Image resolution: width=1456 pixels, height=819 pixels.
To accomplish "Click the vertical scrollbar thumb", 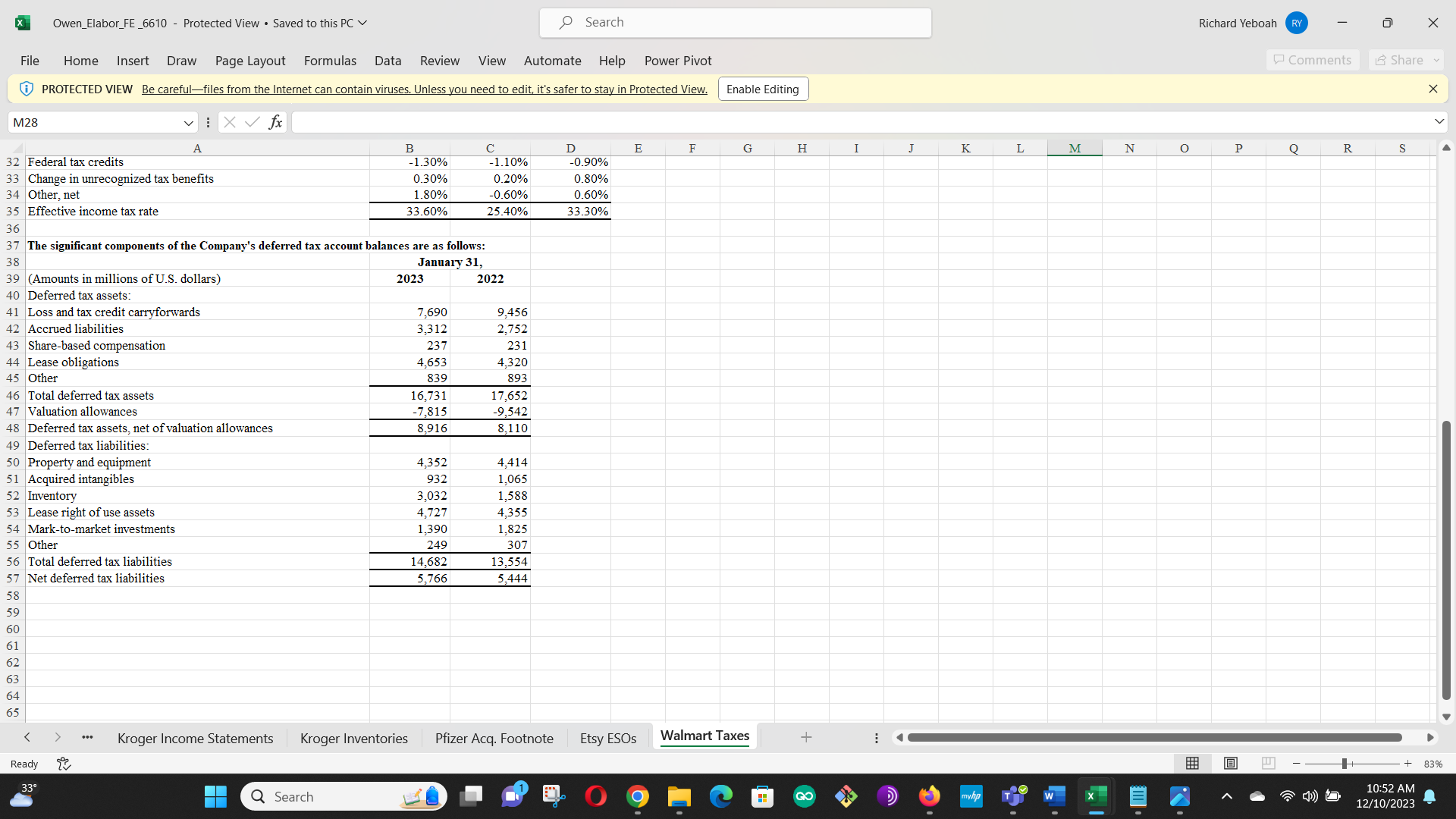I will click(1446, 560).
